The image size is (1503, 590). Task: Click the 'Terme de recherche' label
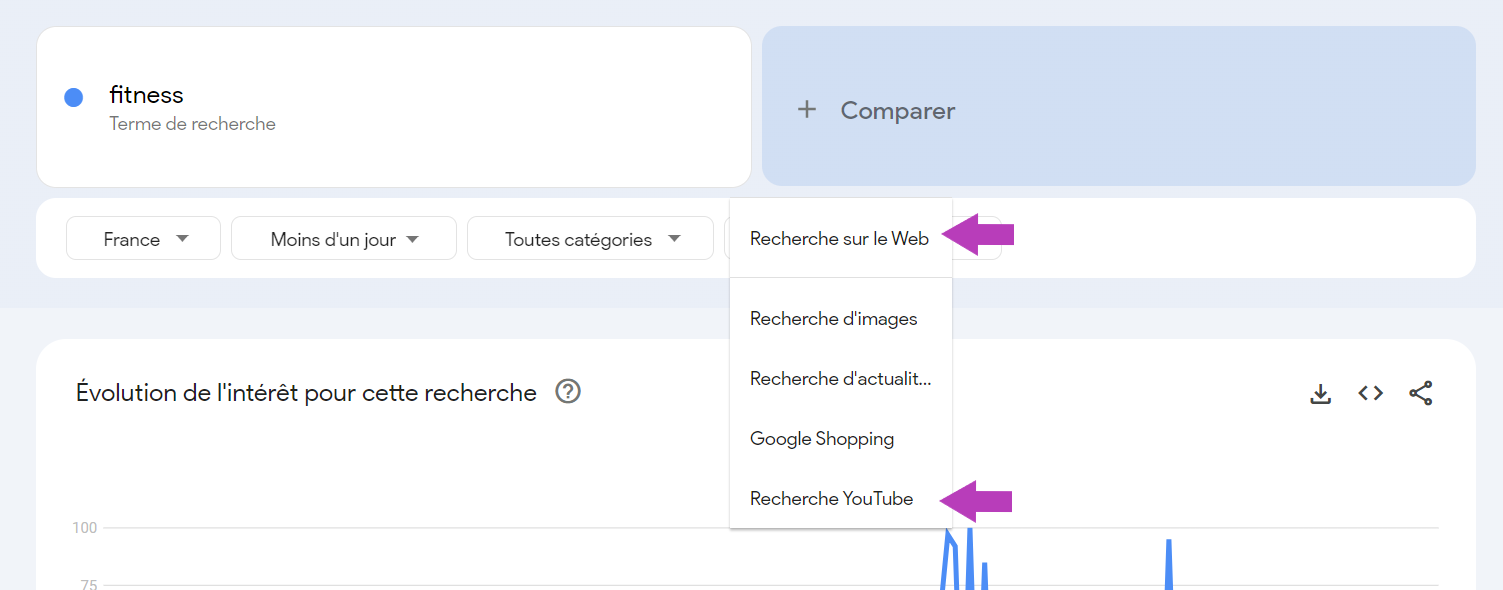tap(192, 123)
